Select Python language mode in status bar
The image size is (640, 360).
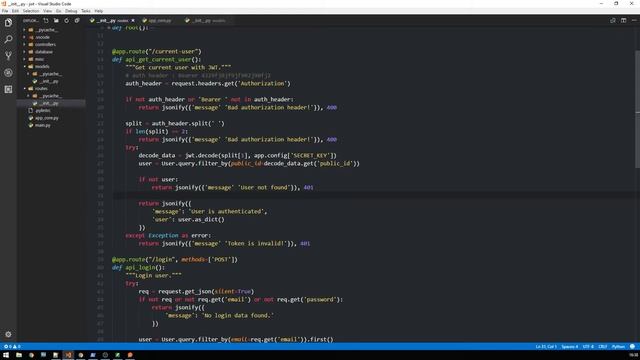618,347
